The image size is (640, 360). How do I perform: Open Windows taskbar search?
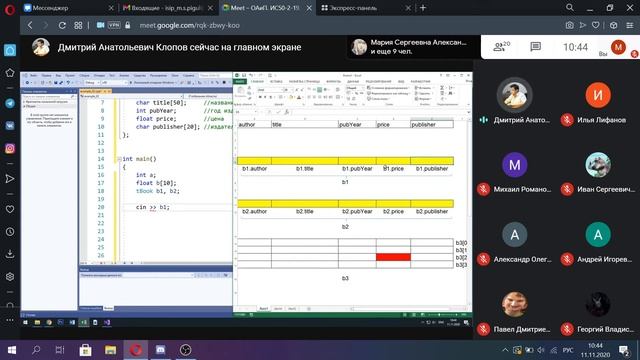click(x=36, y=350)
